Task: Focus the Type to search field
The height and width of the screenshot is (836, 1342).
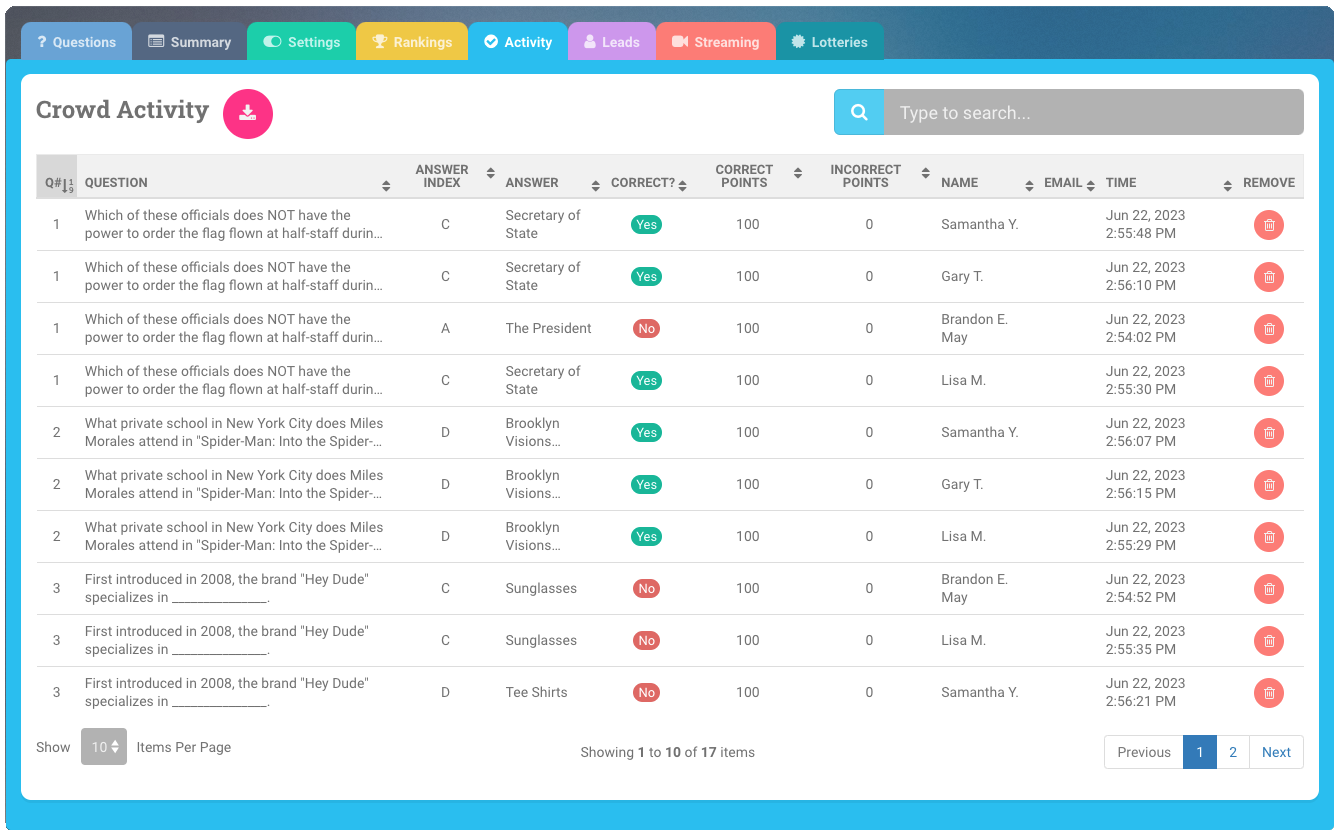Action: click(1094, 112)
